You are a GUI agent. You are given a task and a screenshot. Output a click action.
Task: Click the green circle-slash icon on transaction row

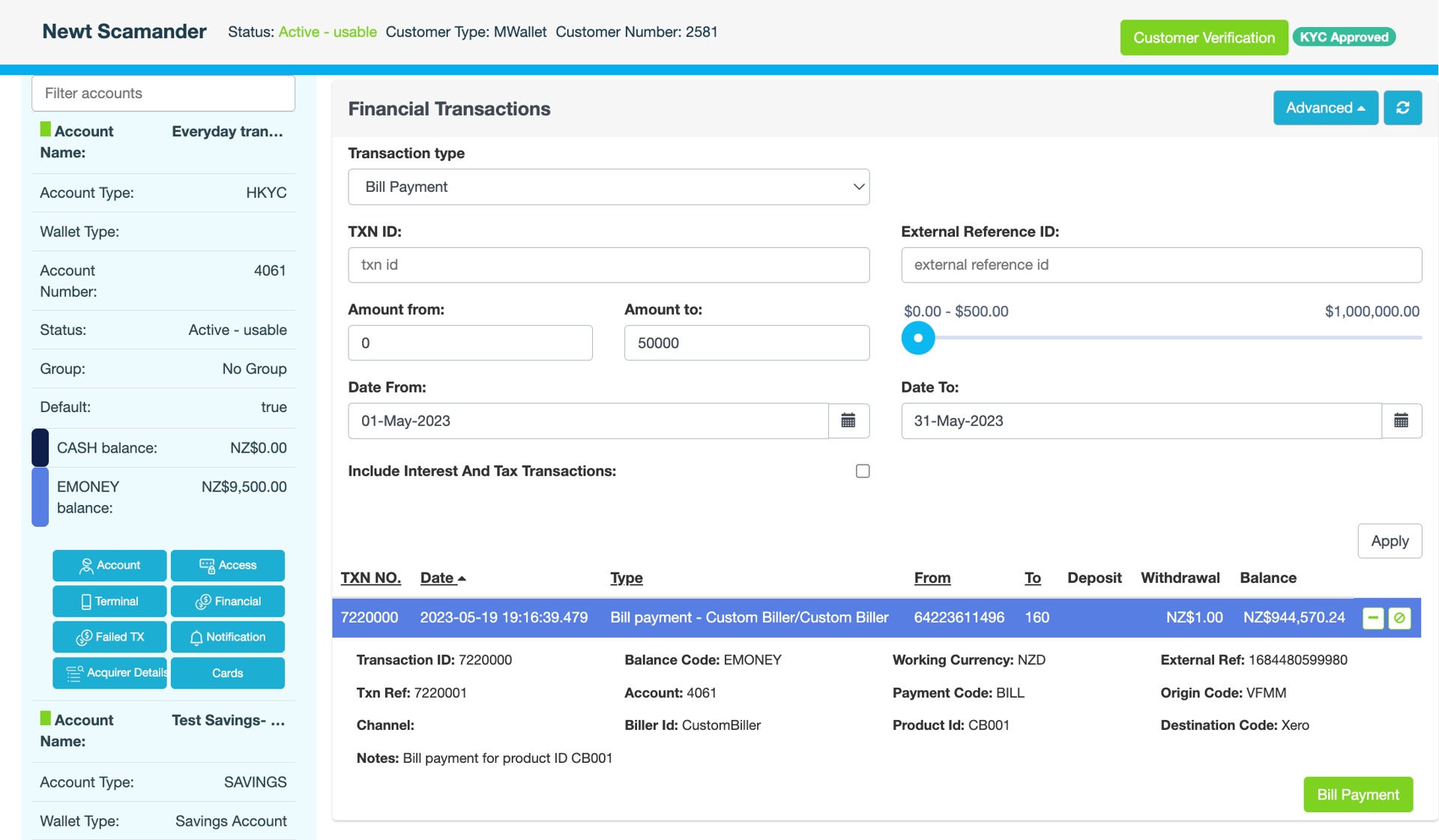(1399, 618)
